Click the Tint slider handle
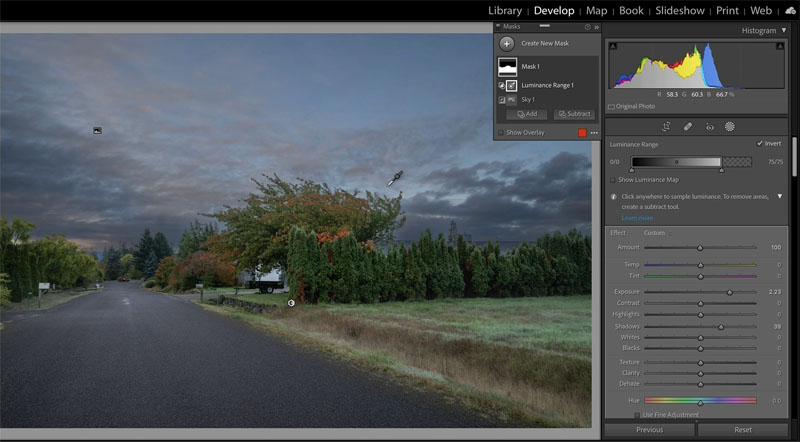The width and height of the screenshot is (800, 442). point(701,277)
